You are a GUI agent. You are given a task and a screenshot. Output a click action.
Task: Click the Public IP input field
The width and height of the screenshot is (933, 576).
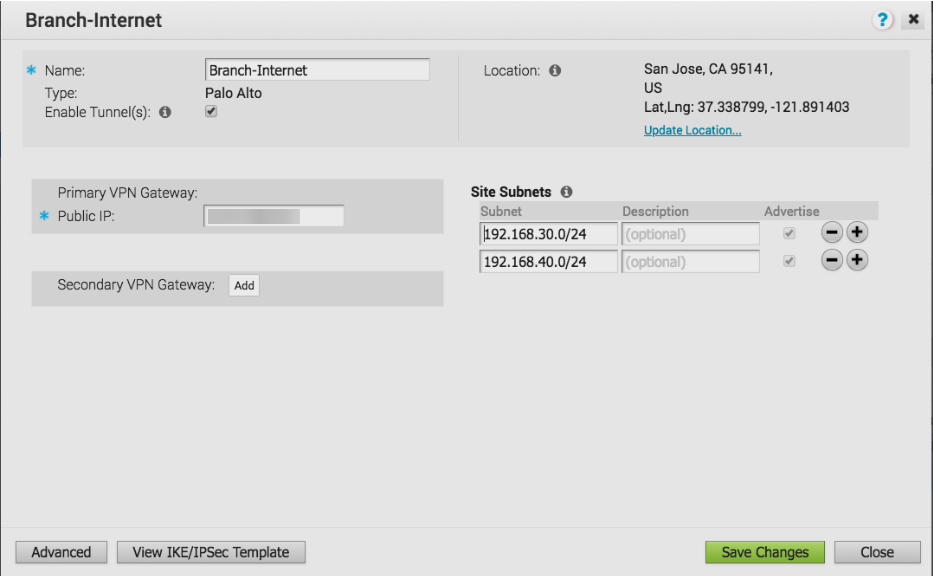(x=274, y=216)
